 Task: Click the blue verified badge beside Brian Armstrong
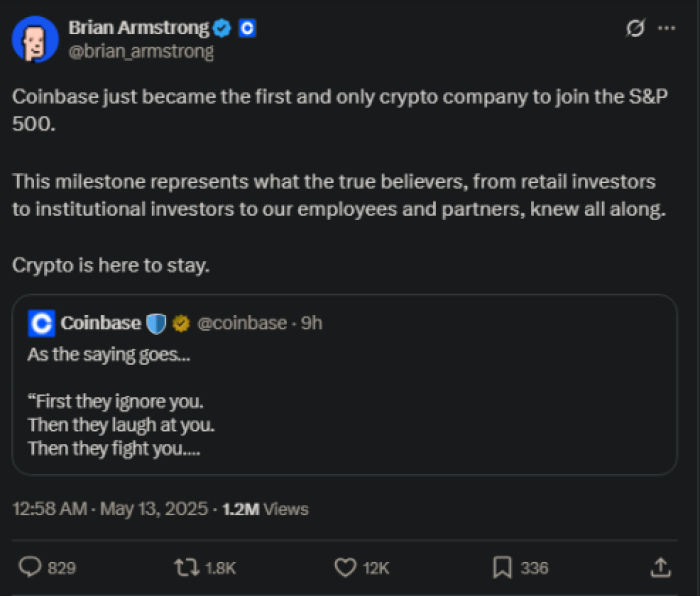point(221,28)
